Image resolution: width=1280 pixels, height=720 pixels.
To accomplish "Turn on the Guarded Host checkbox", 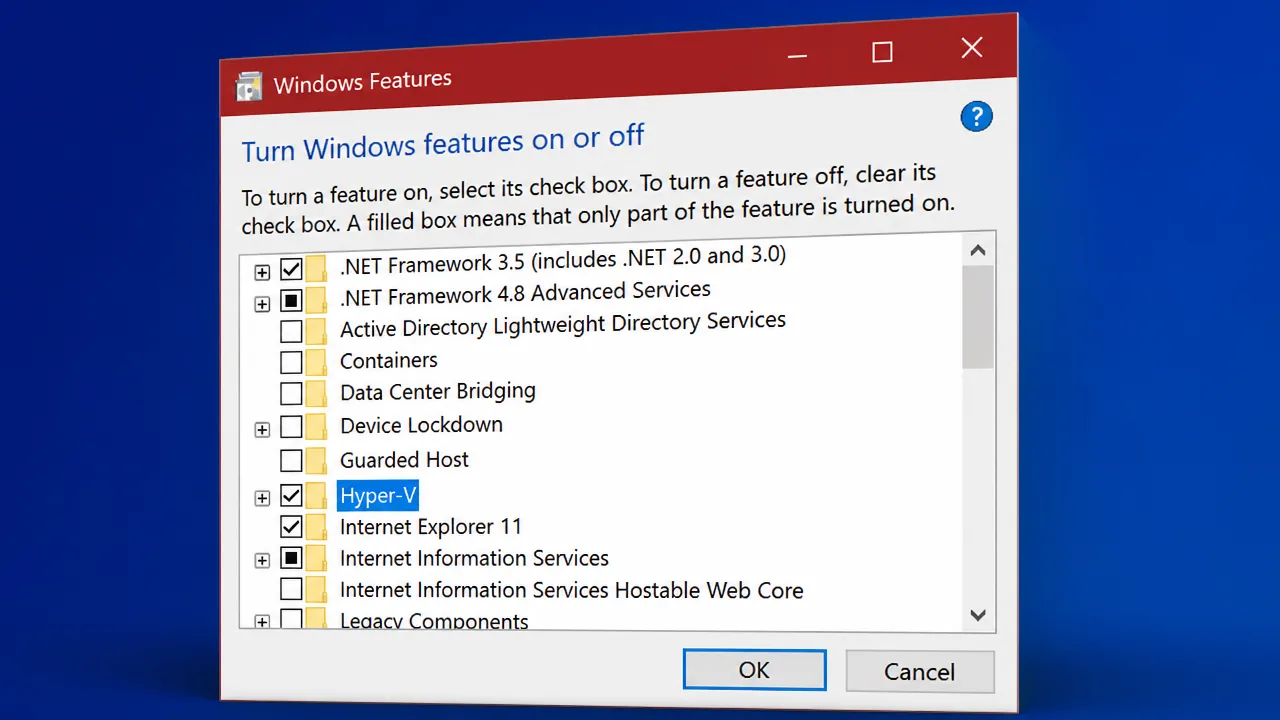I will click(x=291, y=461).
